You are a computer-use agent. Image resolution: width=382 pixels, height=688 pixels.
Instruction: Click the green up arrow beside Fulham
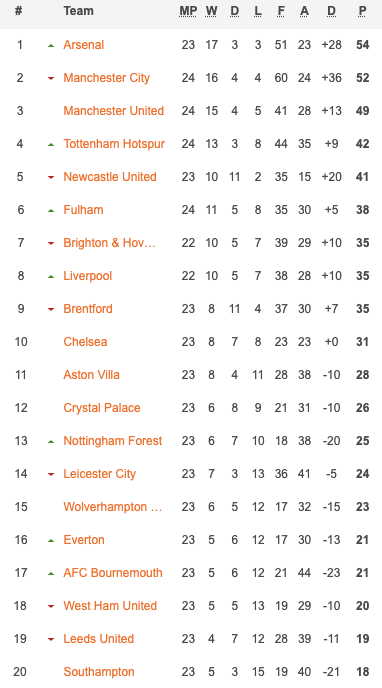pyautogui.click(x=51, y=211)
